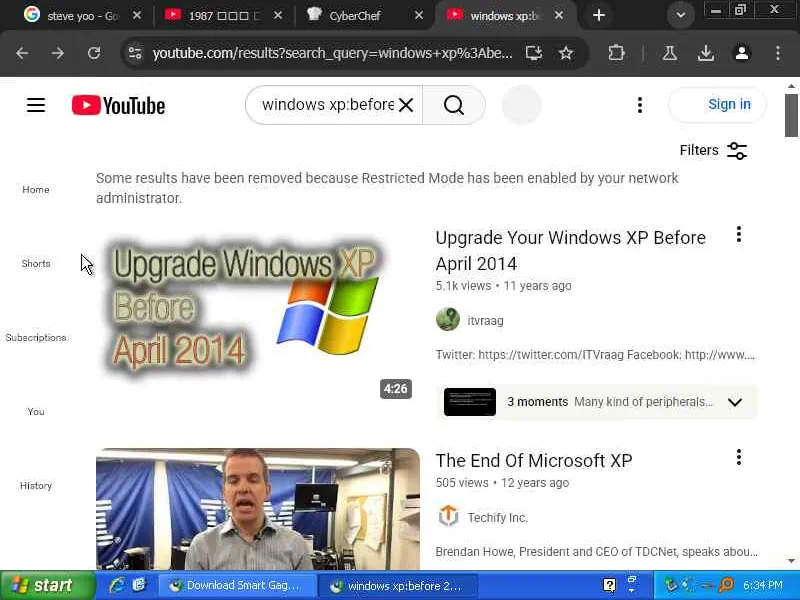
Task: Click 5.1k views 11 years ago text
Action: [503, 286]
